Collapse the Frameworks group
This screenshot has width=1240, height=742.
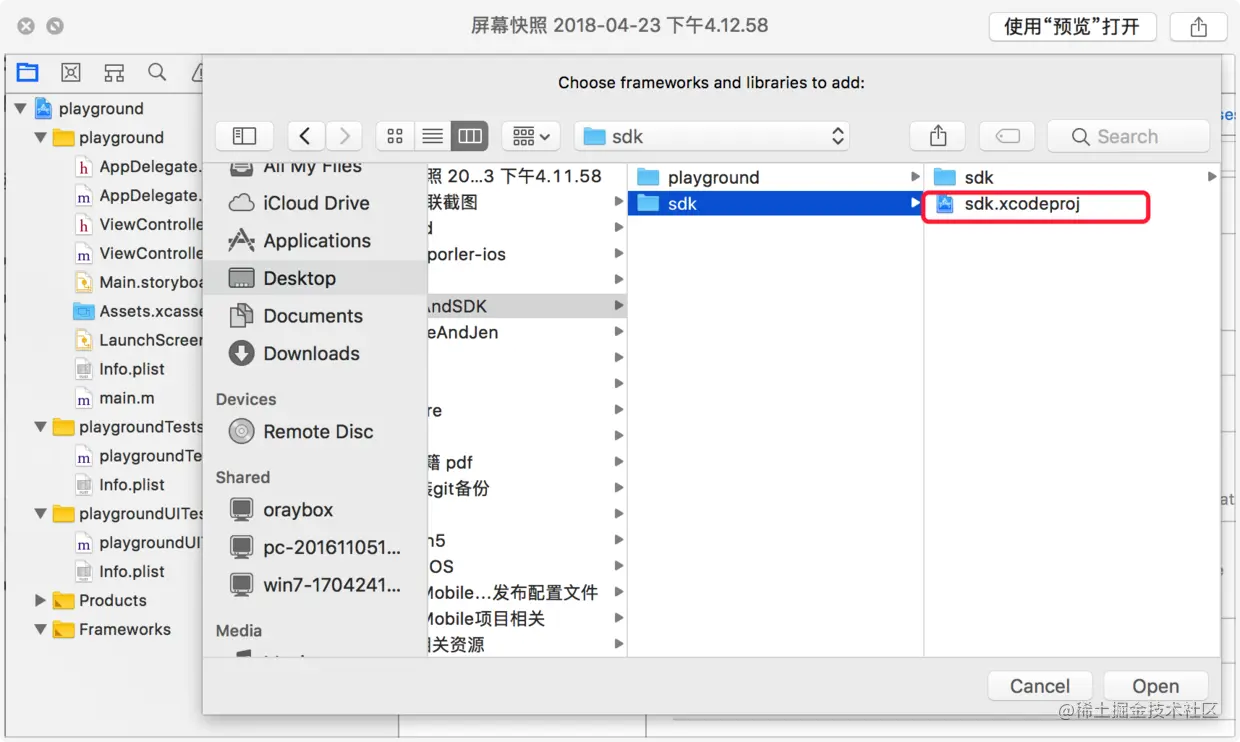[41, 630]
